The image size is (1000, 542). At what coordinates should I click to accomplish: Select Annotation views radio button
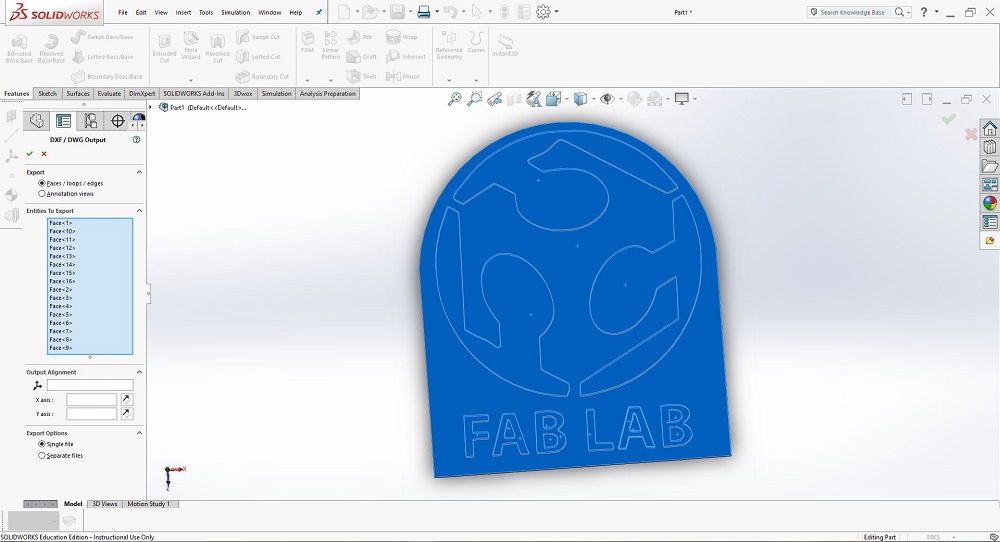coord(42,193)
